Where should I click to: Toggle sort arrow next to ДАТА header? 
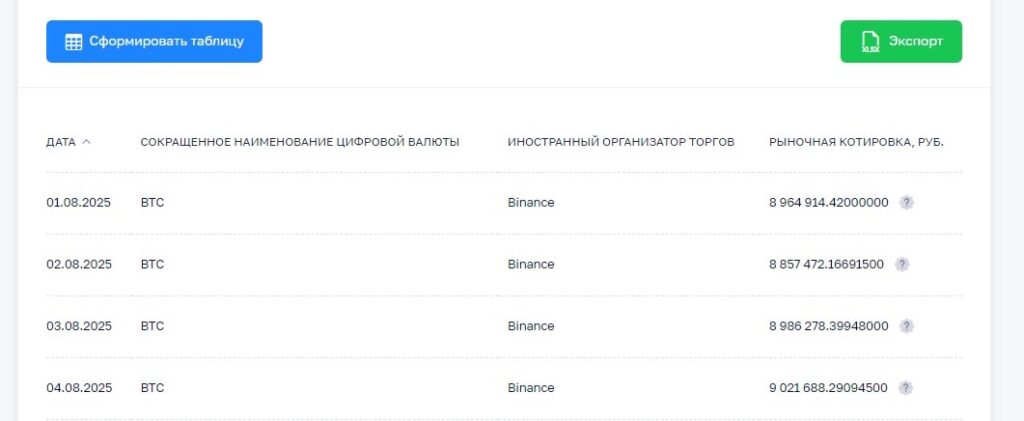(86, 142)
